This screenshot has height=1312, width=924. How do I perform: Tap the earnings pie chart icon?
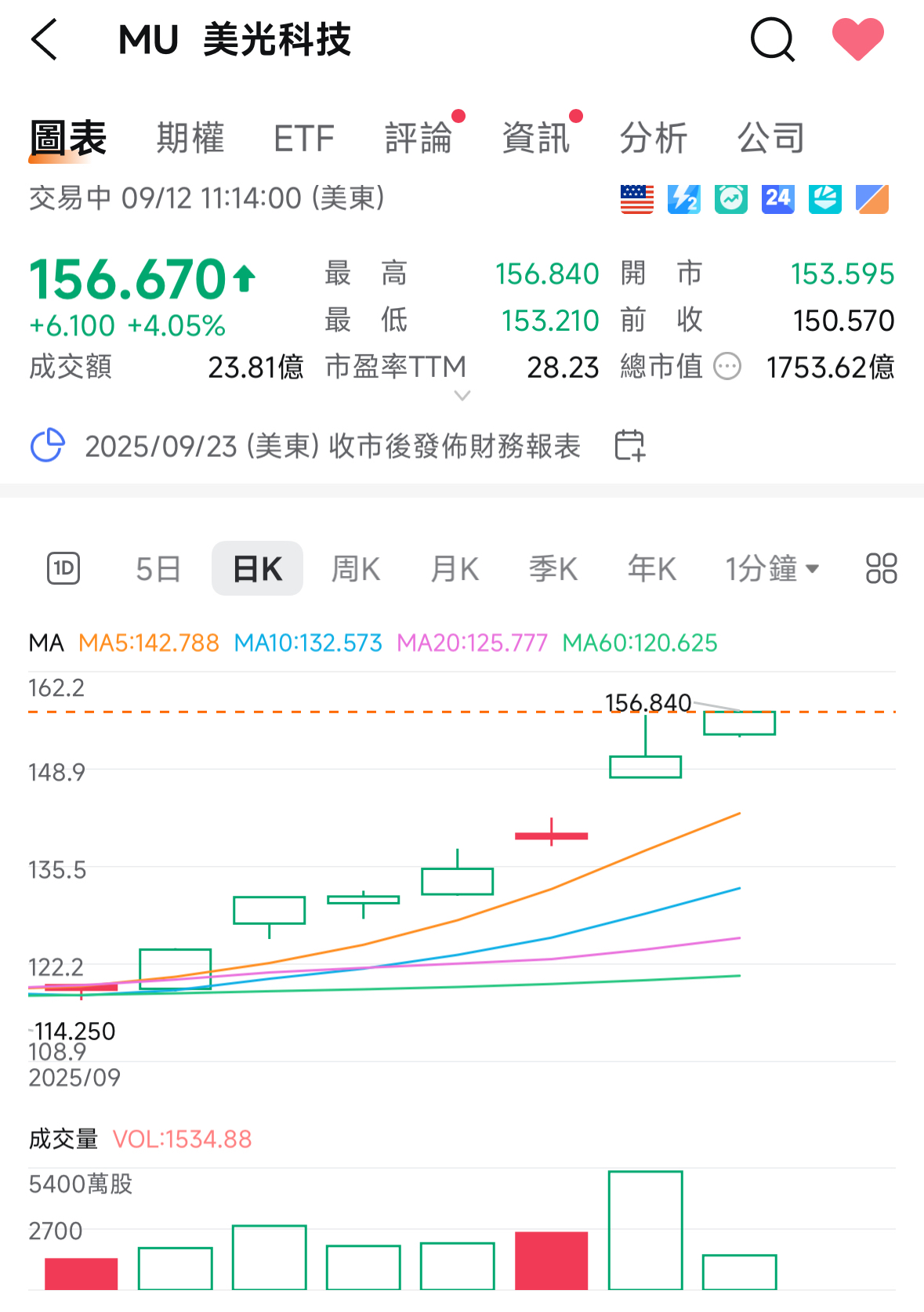coord(47,445)
